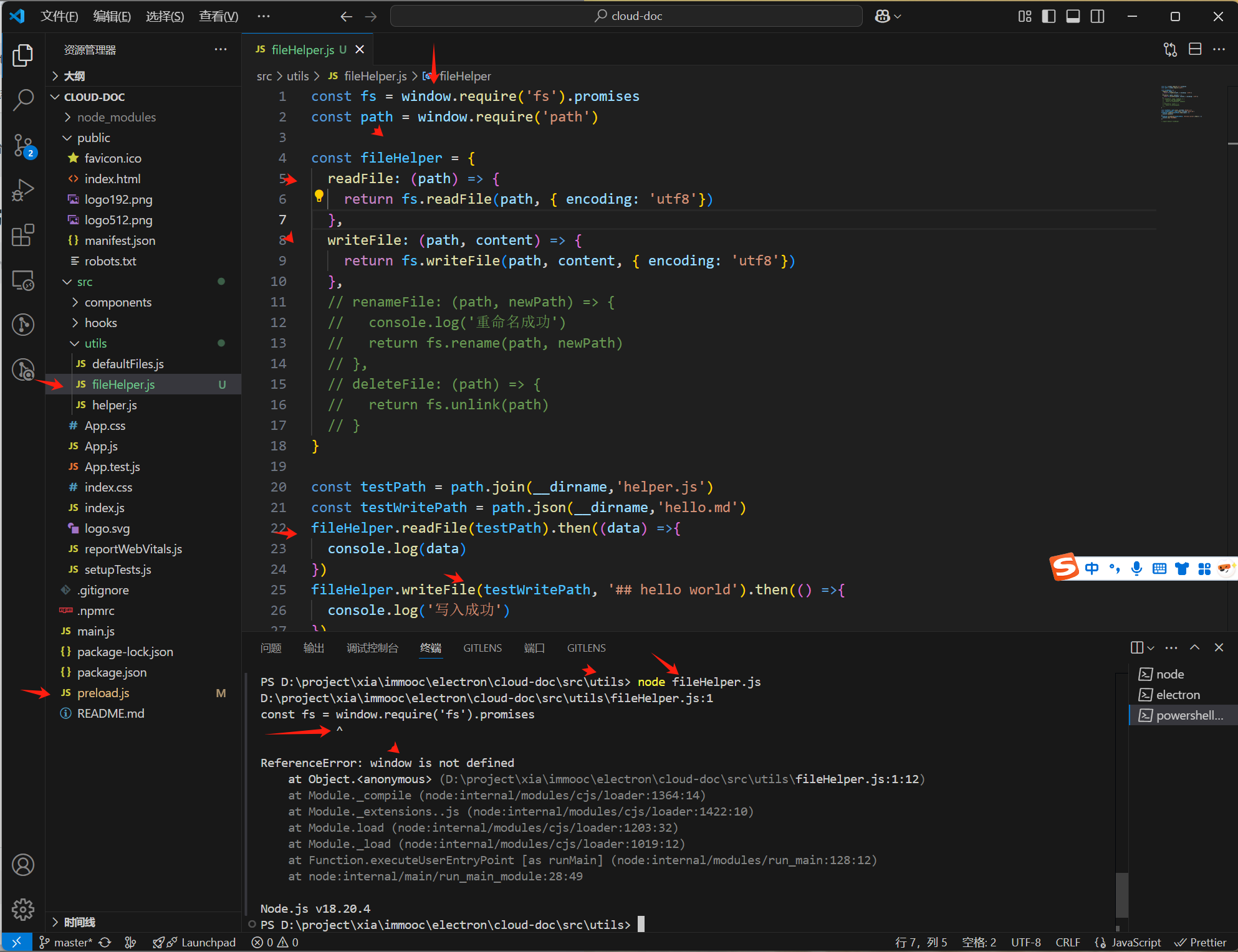Open the Search view in activity bar
The width and height of the screenshot is (1238, 952).
tap(23, 100)
